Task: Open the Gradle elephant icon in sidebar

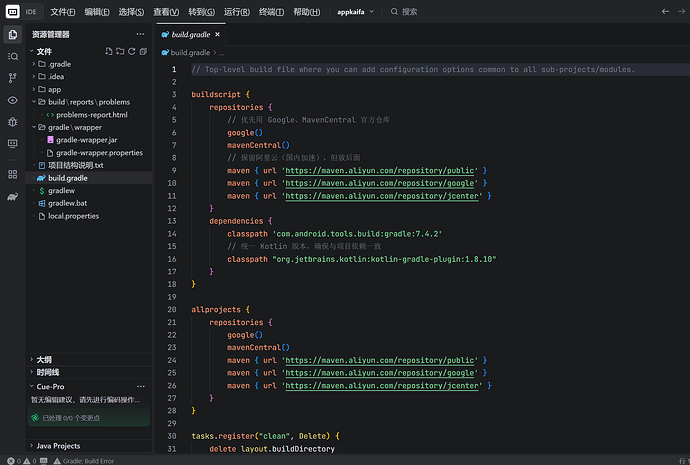Action: click(13, 196)
